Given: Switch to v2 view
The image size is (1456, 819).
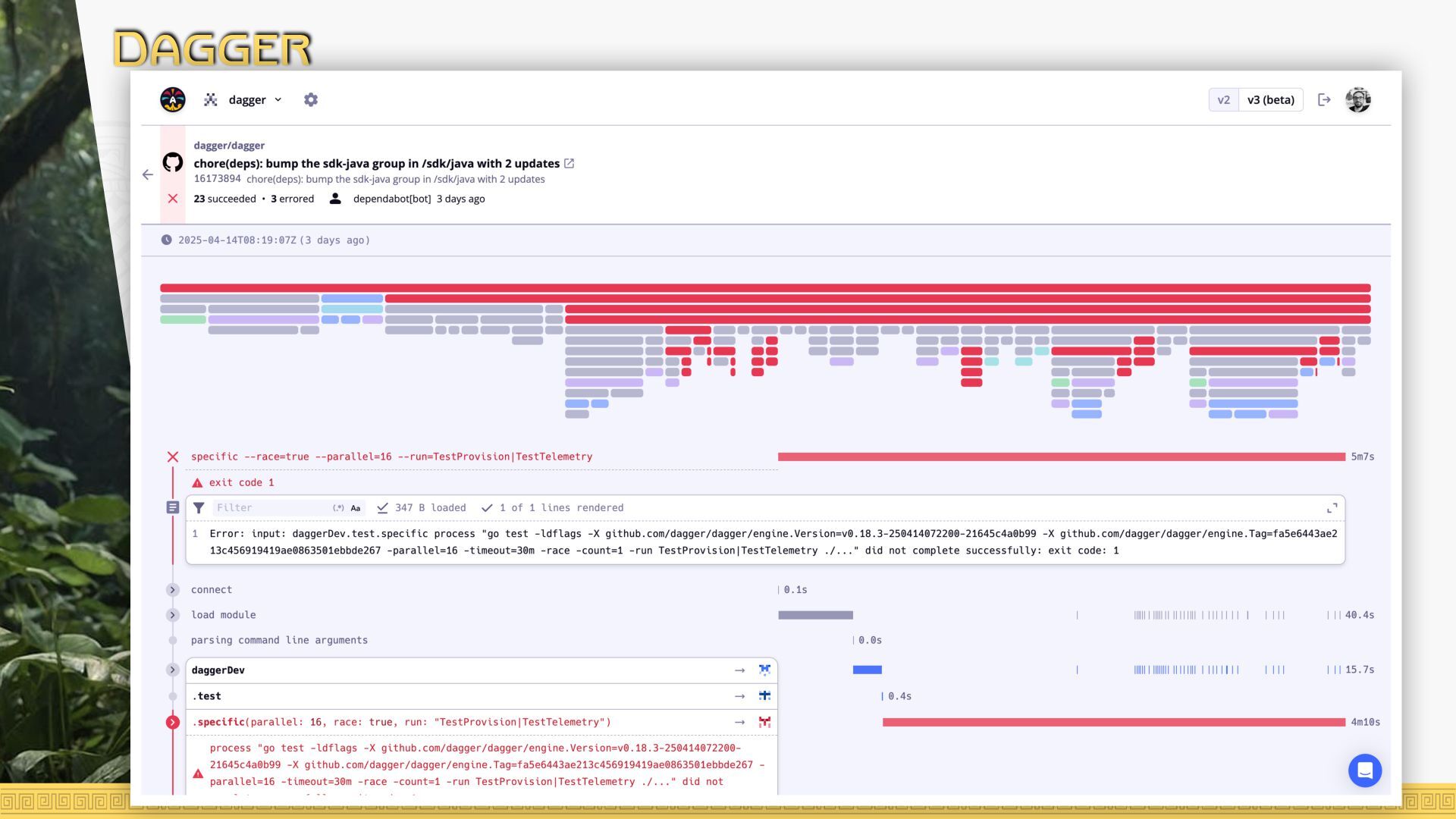Looking at the screenshot, I should click(x=1223, y=100).
